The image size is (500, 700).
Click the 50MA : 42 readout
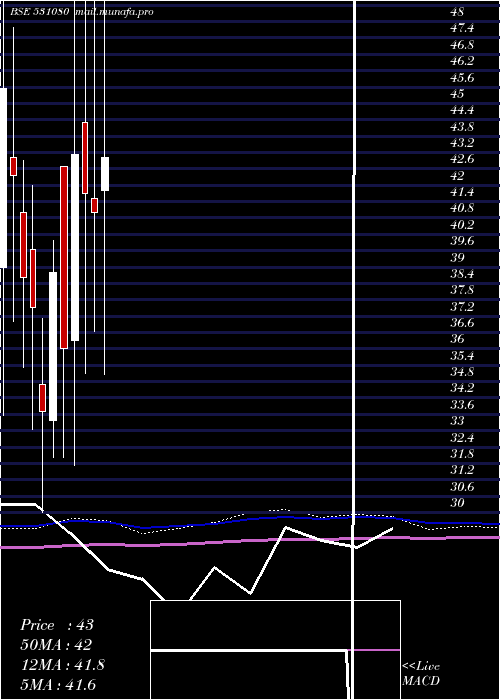pyautogui.click(x=56, y=645)
